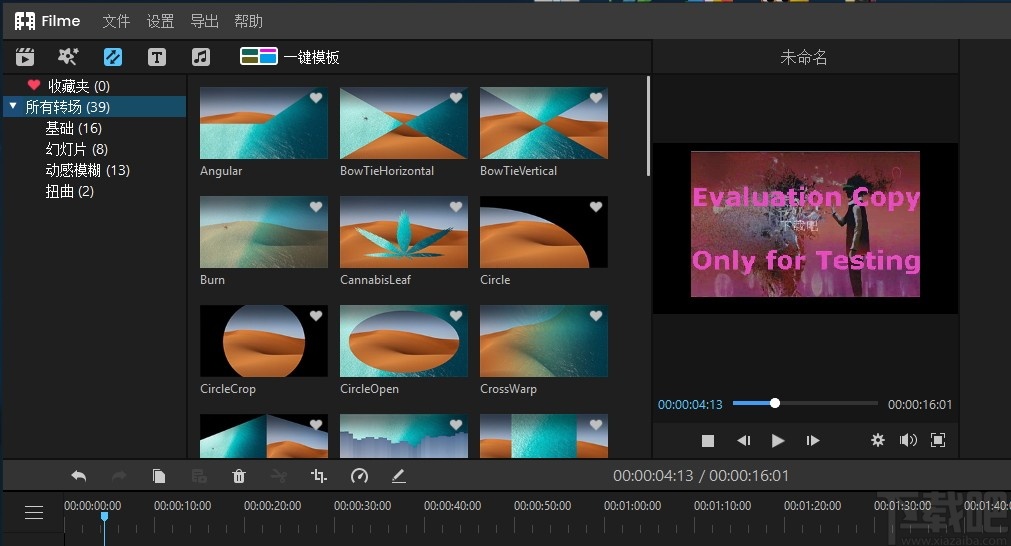1011x546 pixels.
Task: Select the transitions tab icon
Action: click(113, 57)
